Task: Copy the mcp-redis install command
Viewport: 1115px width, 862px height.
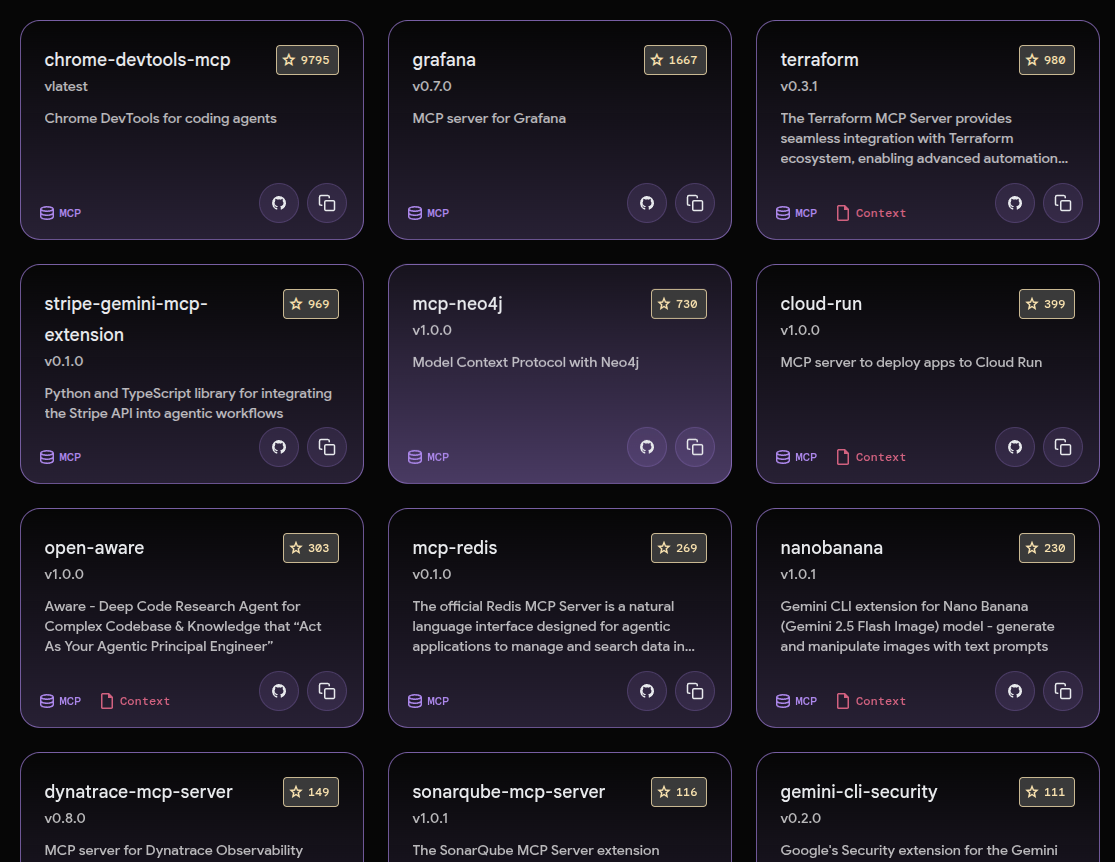Action: point(695,691)
